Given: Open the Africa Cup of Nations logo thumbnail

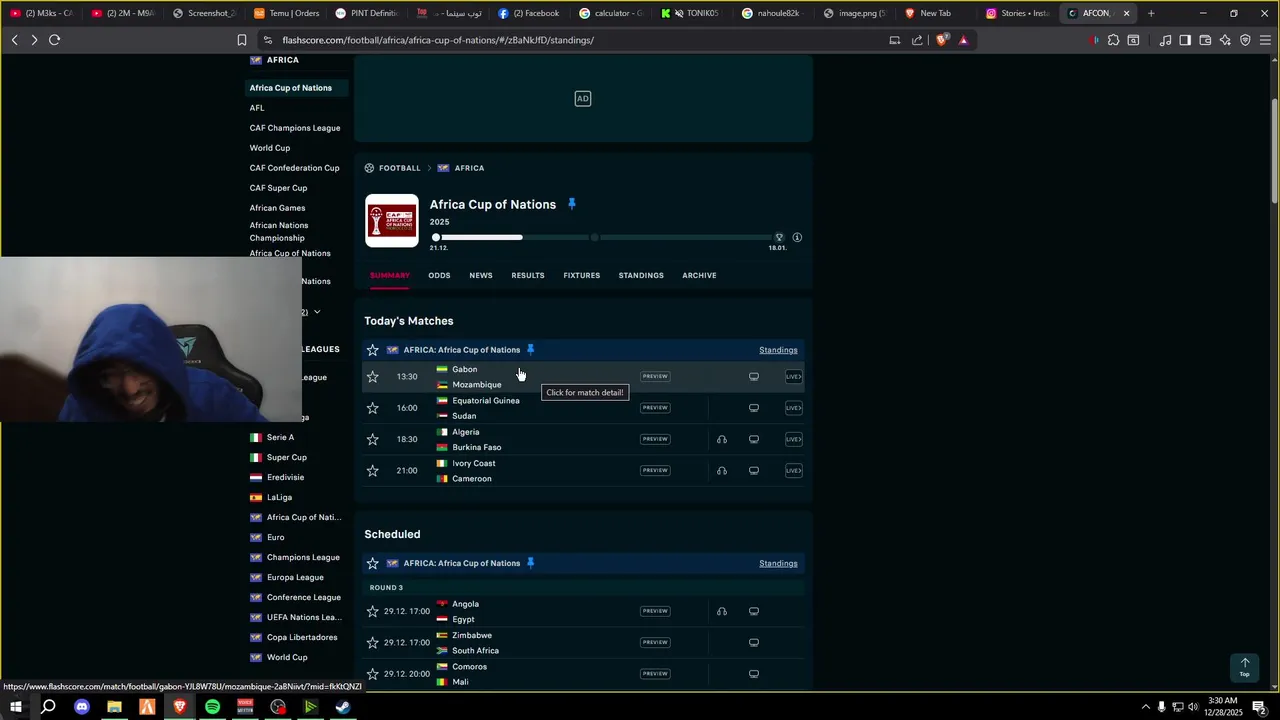Looking at the screenshot, I should tap(392, 221).
